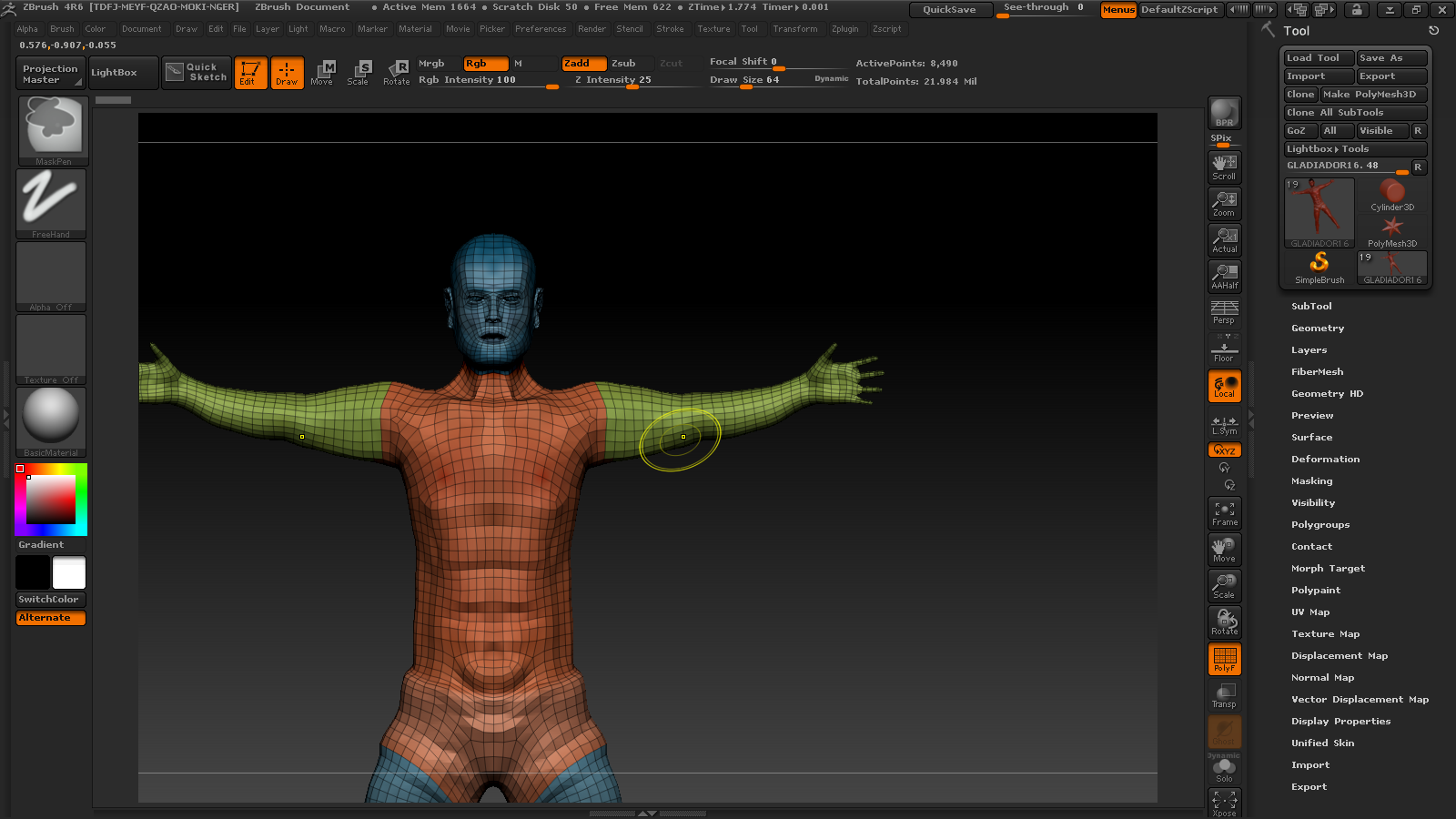
Task: Expand the Geometry section
Action: 1317,329
